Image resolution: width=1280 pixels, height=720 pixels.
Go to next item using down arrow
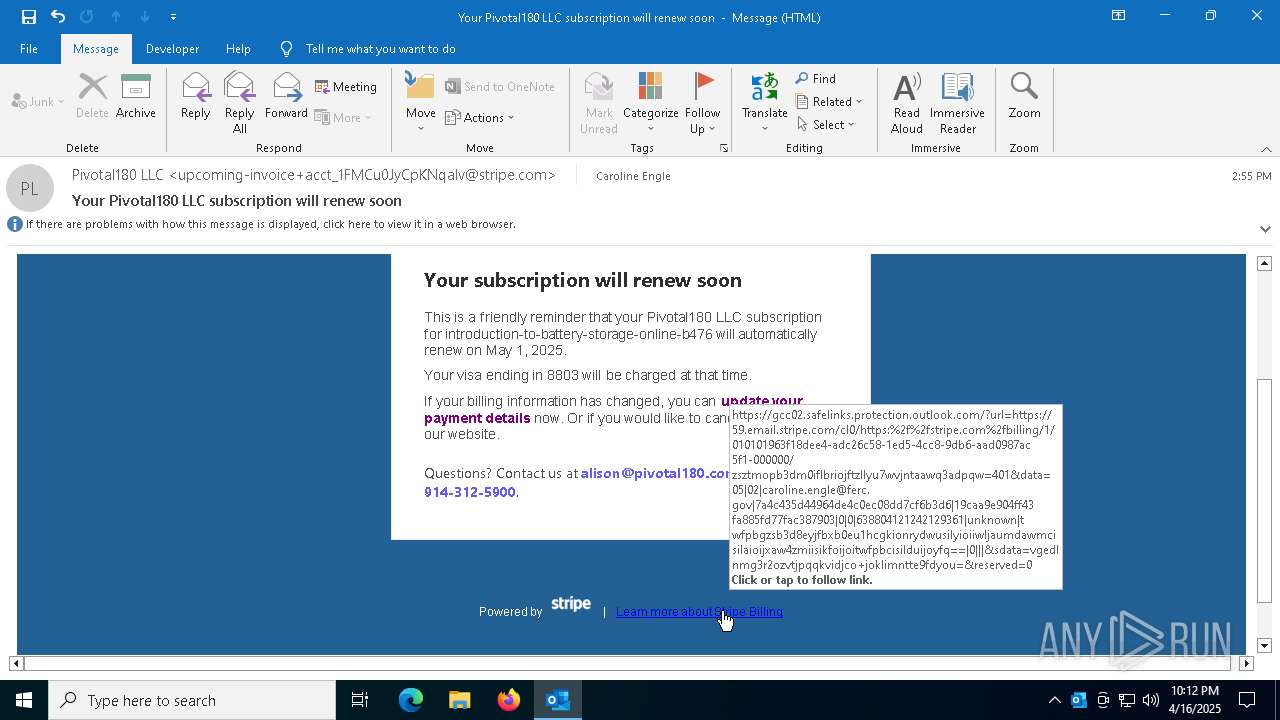click(x=145, y=17)
